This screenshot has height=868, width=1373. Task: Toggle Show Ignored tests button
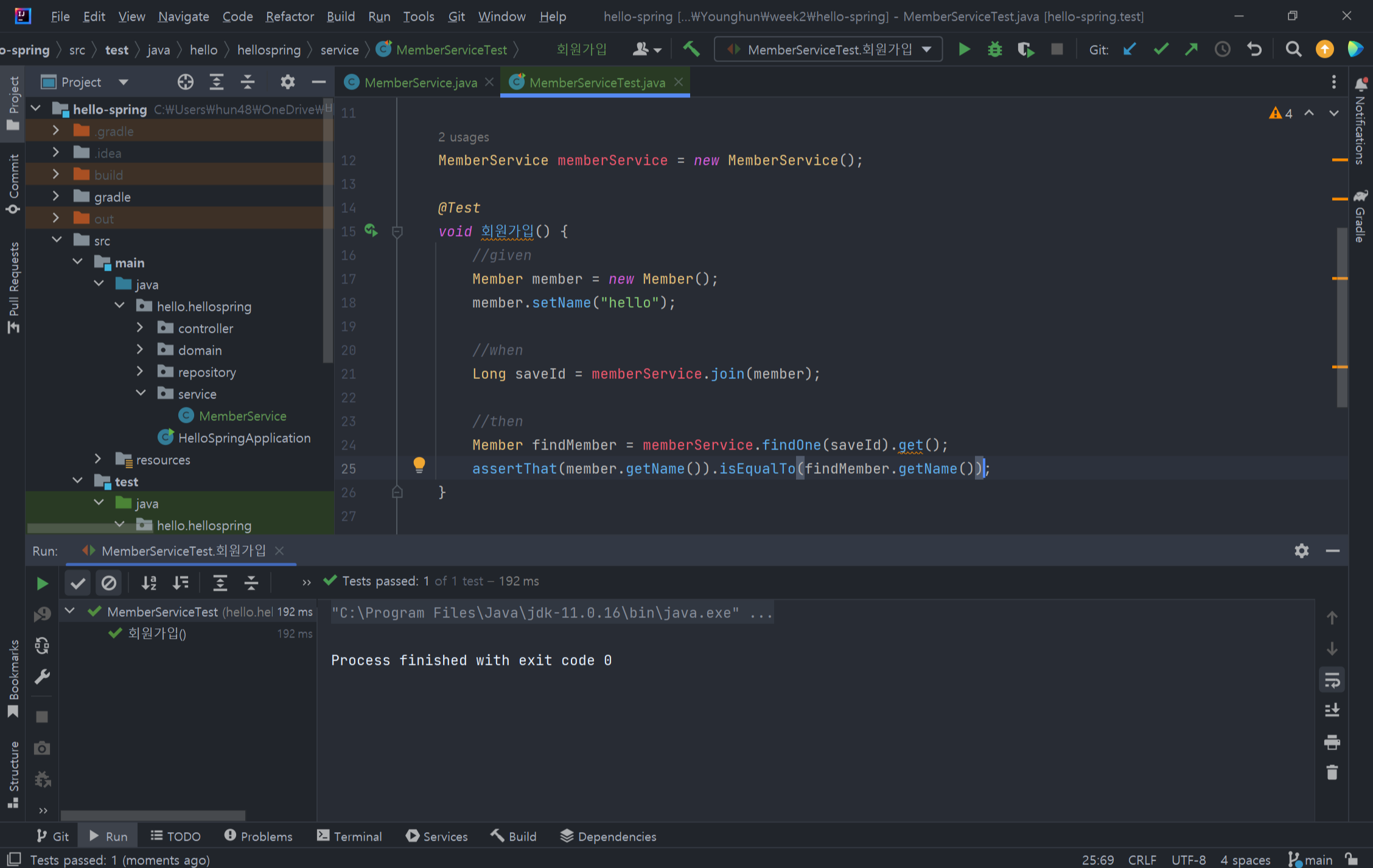(109, 583)
